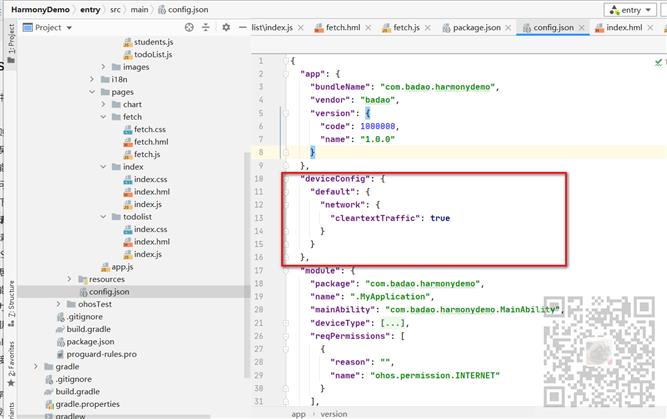Expand the images folder
Screen dimensions: 667x419
[103, 67]
